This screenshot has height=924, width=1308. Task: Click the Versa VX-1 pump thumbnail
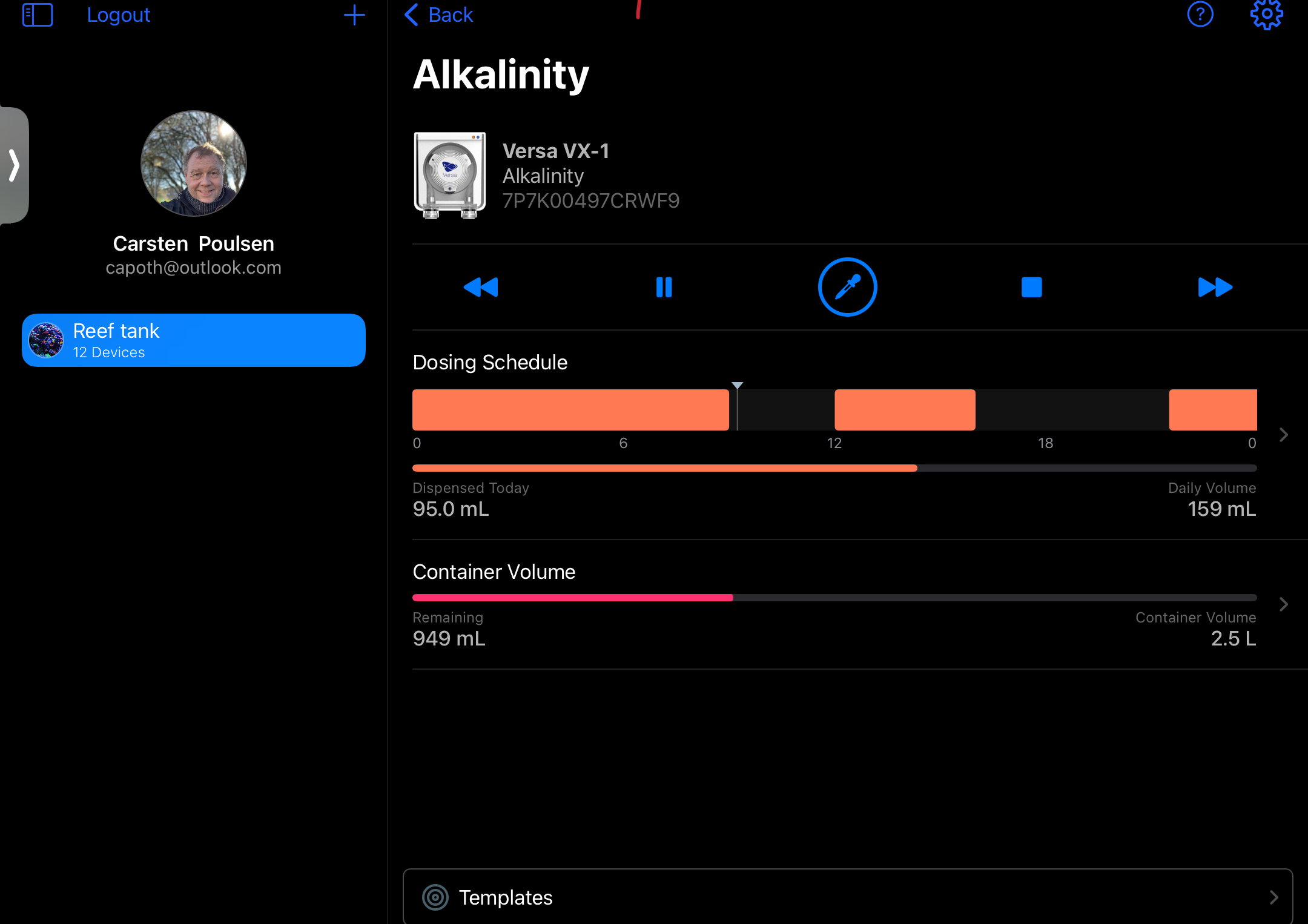tap(449, 175)
